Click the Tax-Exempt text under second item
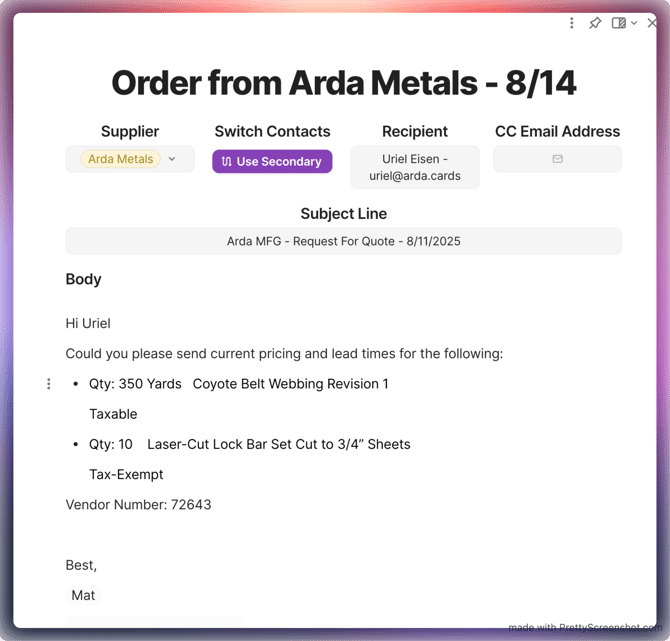The width and height of the screenshot is (670, 641). 126,475
